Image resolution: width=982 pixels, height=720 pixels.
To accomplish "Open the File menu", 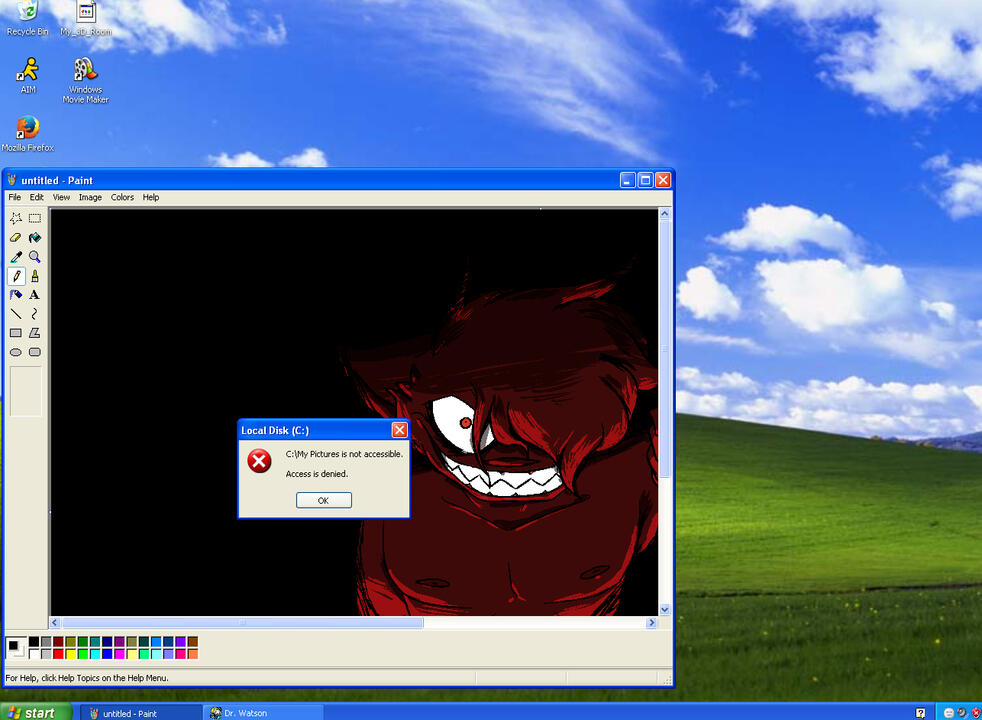I will [x=15, y=197].
